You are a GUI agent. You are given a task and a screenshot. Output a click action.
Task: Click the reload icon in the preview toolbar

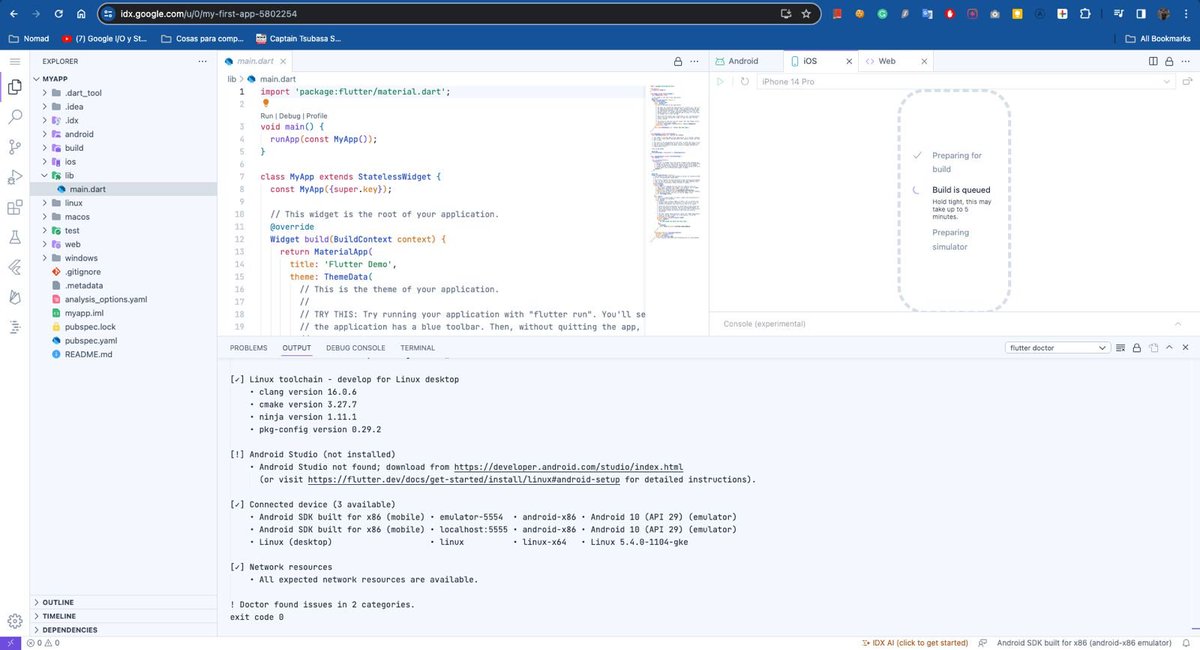tap(745, 81)
